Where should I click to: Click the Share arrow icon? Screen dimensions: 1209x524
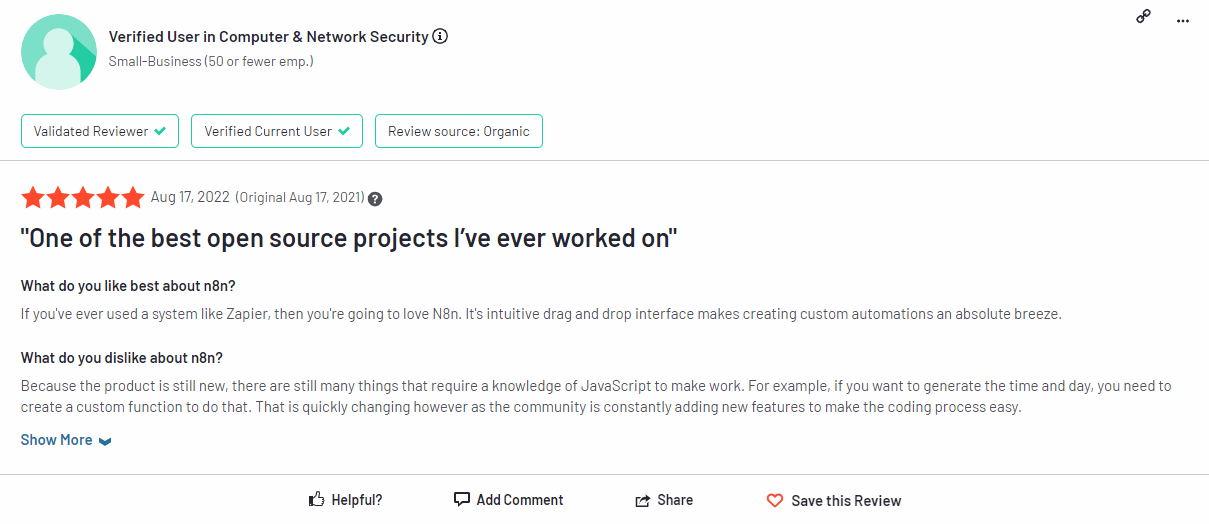[x=643, y=500]
